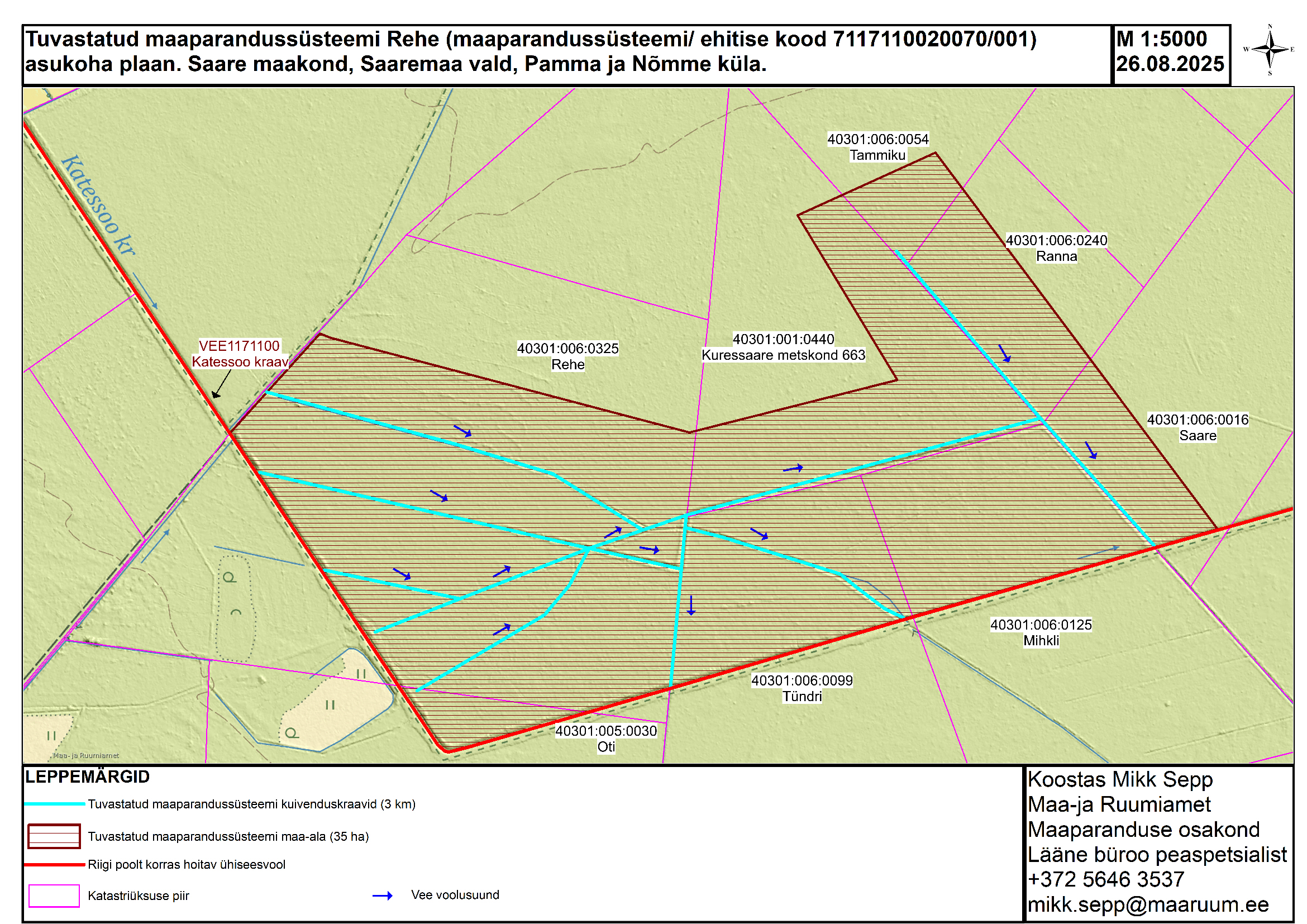Click the VEE1171100 Katessoo kraav label
This screenshot has height=924, width=1307.
[240, 354]
